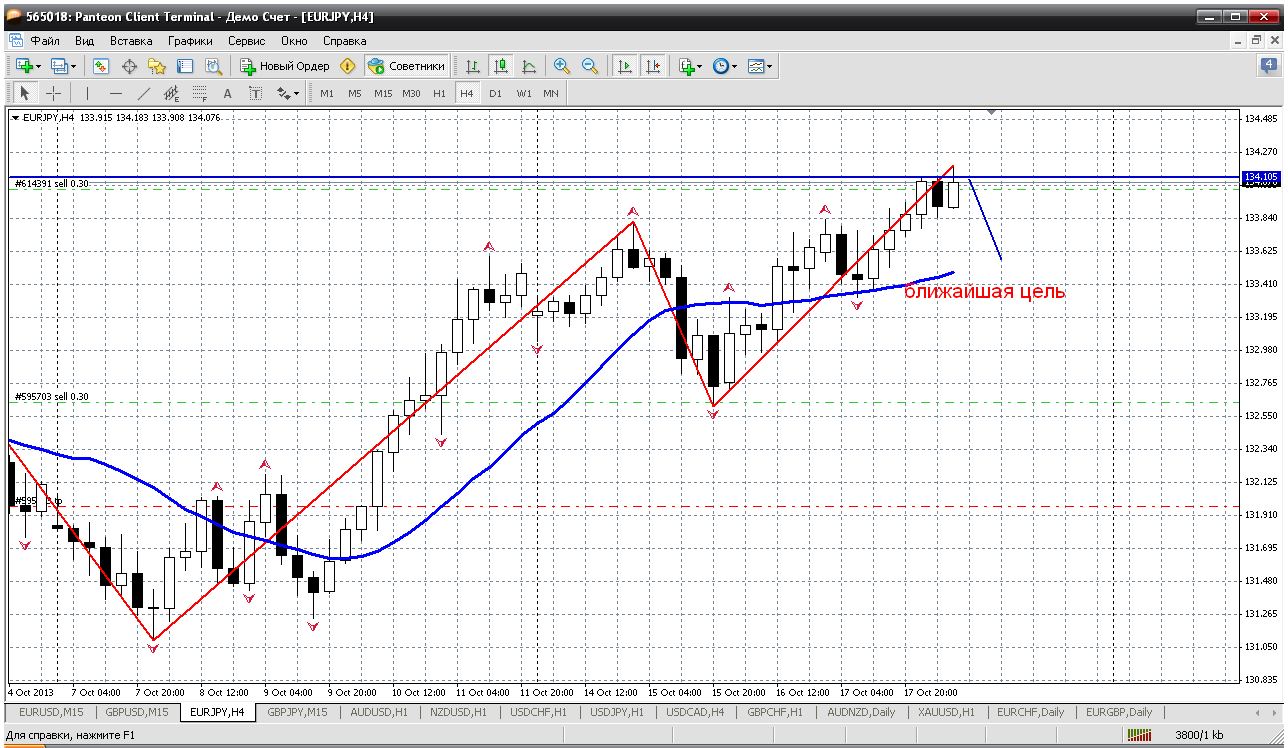
Task: Zoom out of the chart
Action: (x=590, y=66)
